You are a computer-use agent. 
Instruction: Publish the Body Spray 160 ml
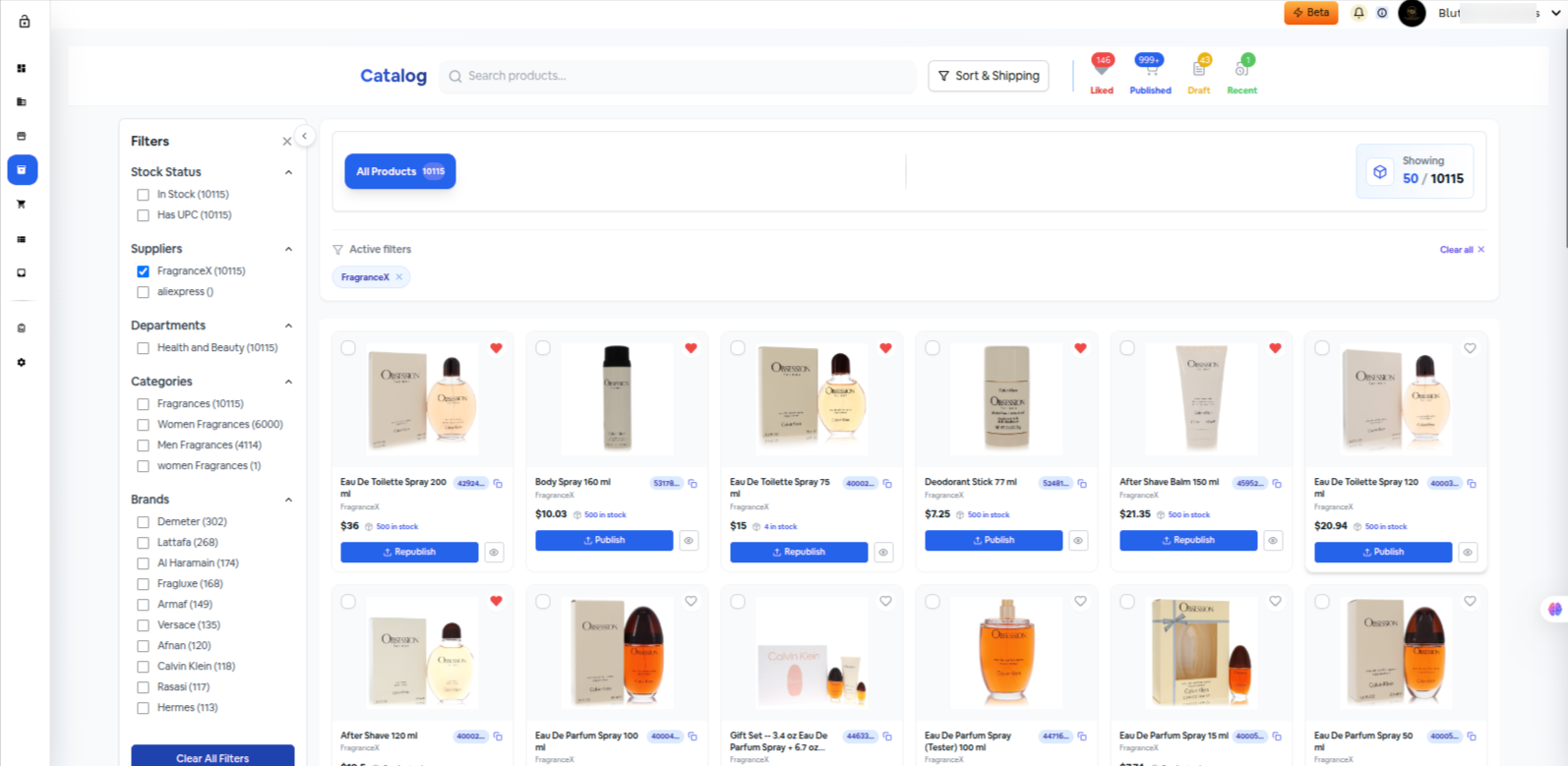point(604,541)
